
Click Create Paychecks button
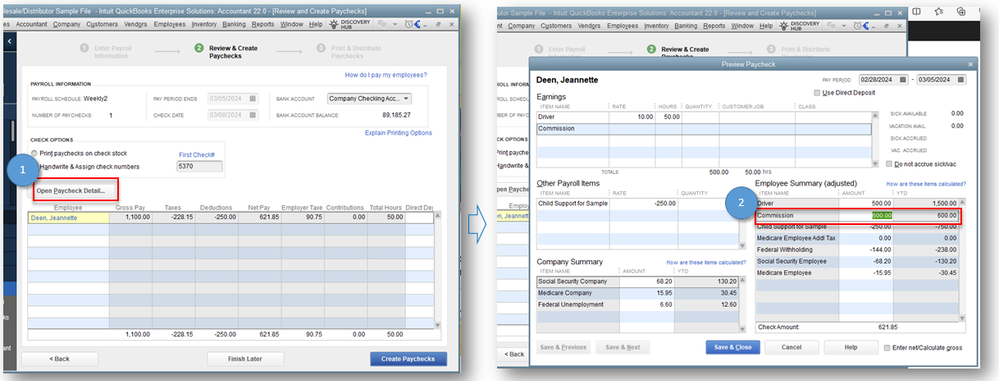click(x=408, y=359)
